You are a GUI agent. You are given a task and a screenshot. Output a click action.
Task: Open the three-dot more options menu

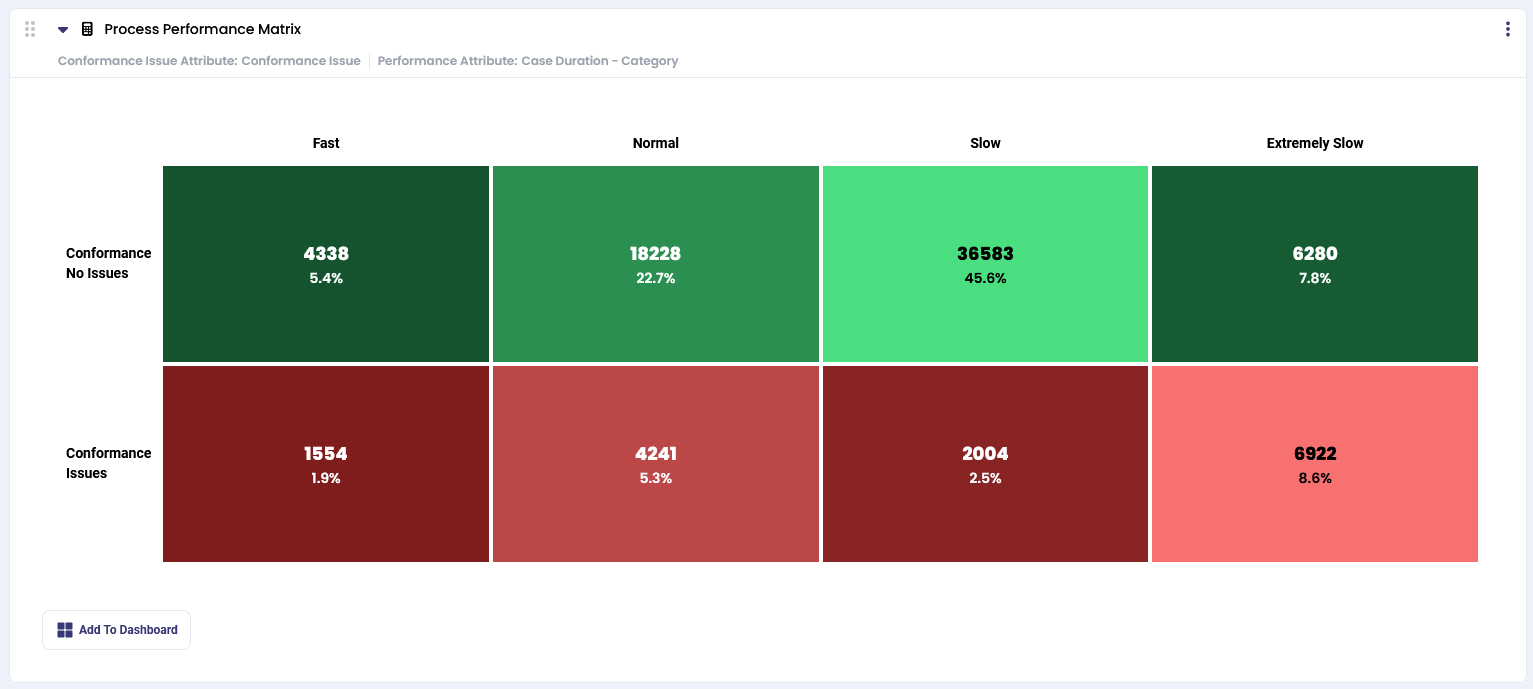point(1507,30)
